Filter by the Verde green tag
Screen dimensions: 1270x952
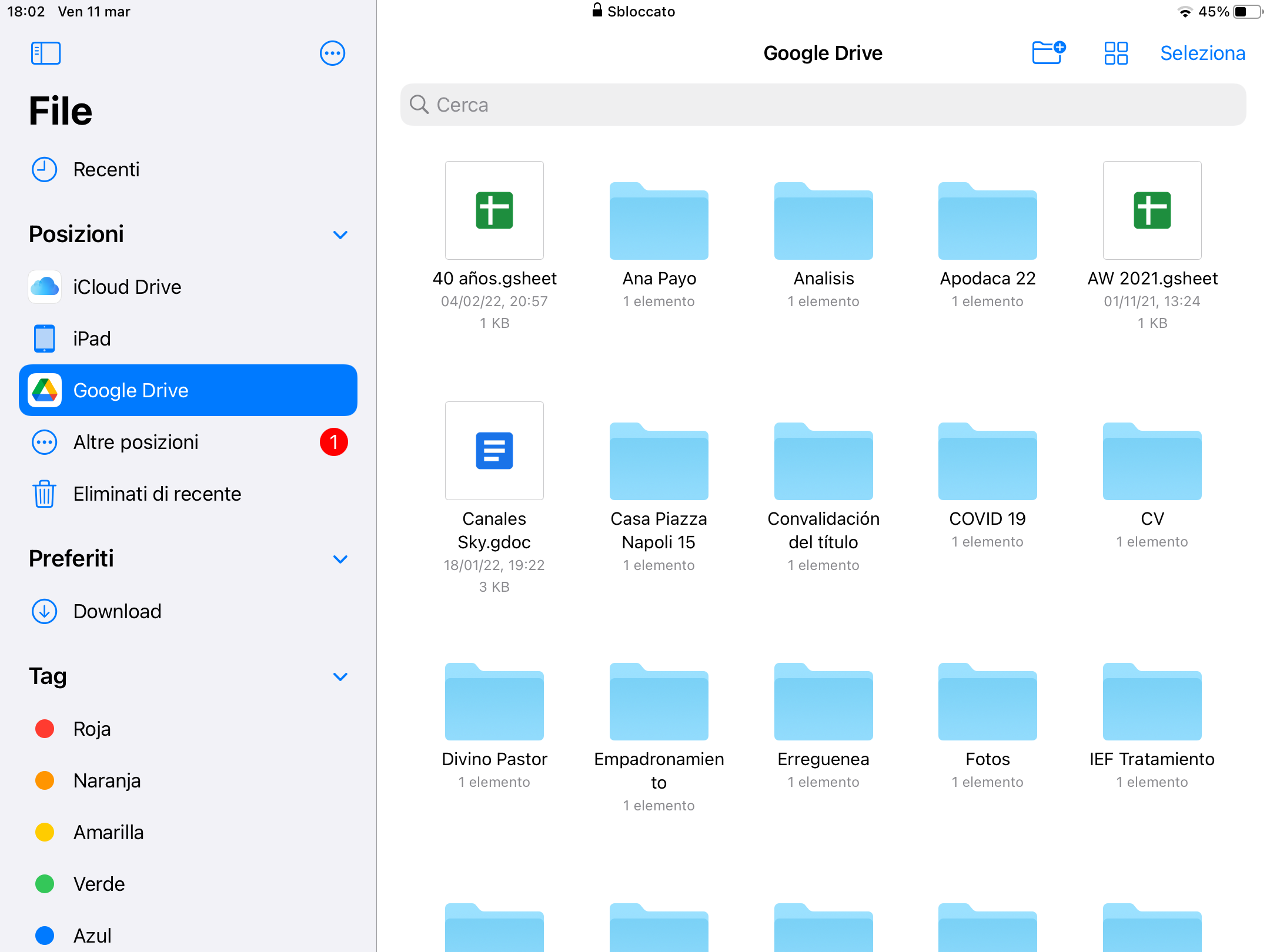coord(99,884)
